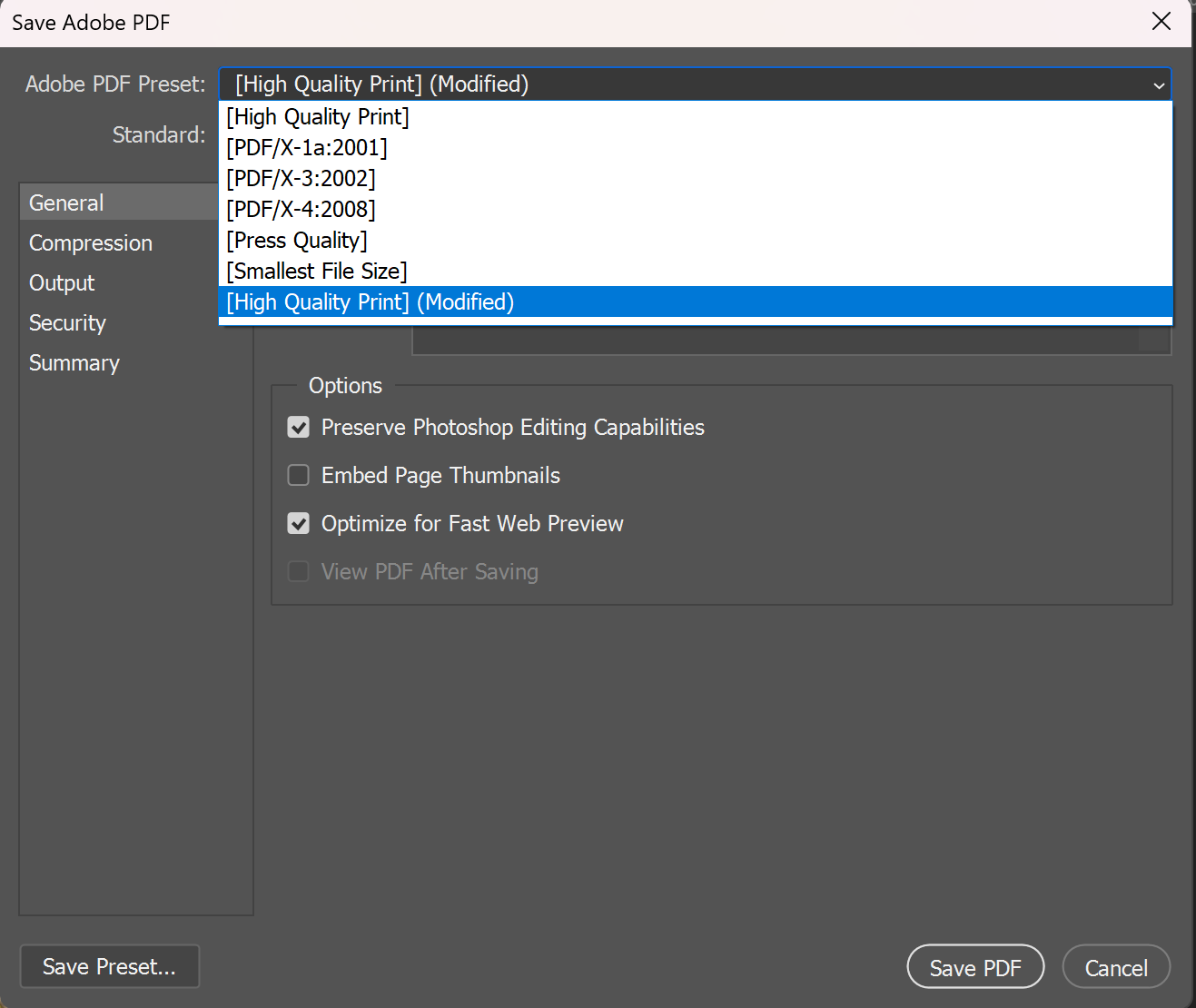The width and height of the screenshot is (1196, 1008).
Task: Enable Embed Page Thumbnails checkbox
Action: 299,476
